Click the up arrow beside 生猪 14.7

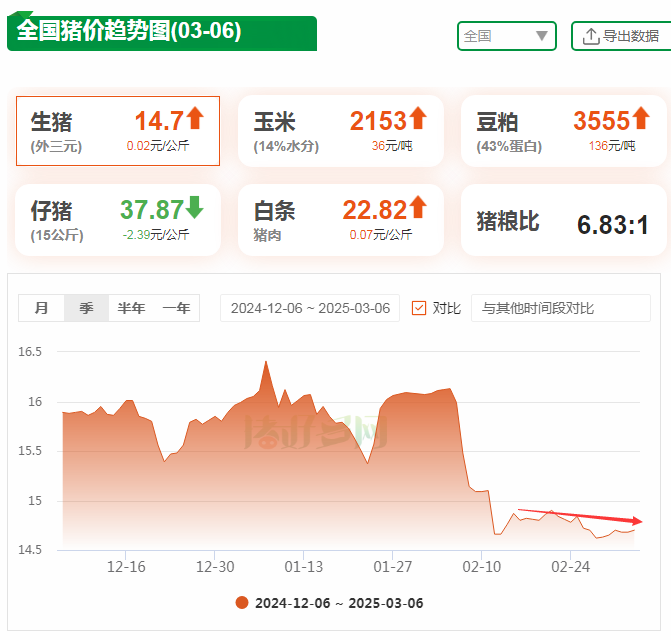point(195,118)
